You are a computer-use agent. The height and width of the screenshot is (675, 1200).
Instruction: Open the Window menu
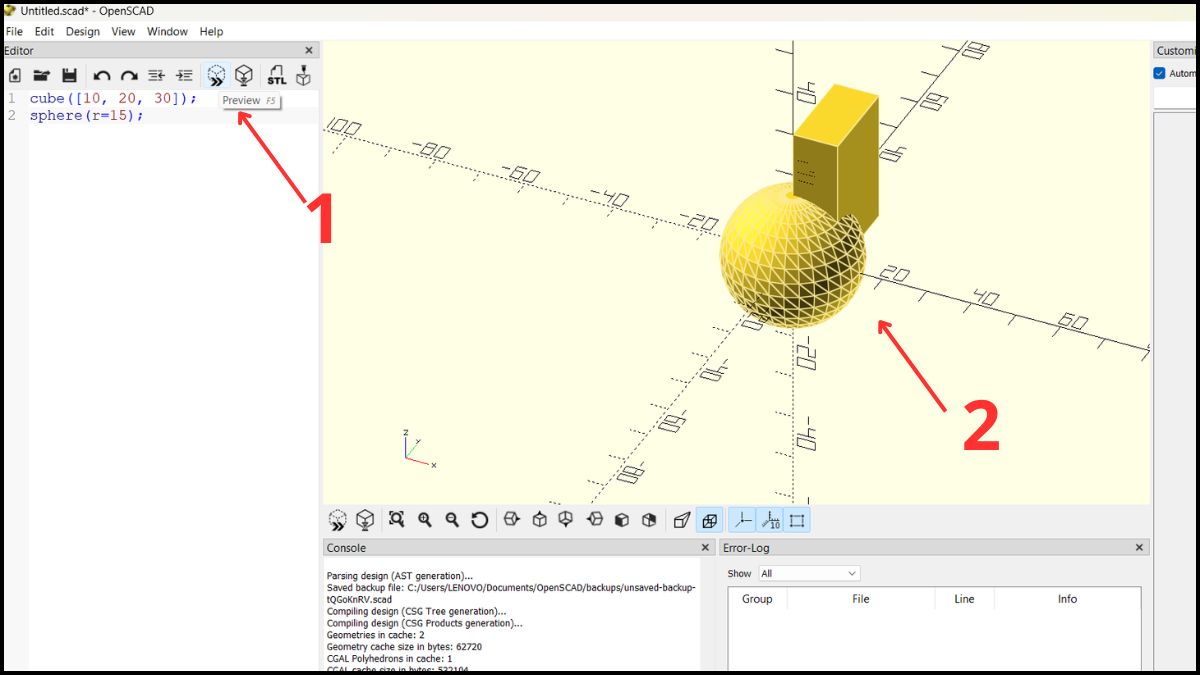167,31
